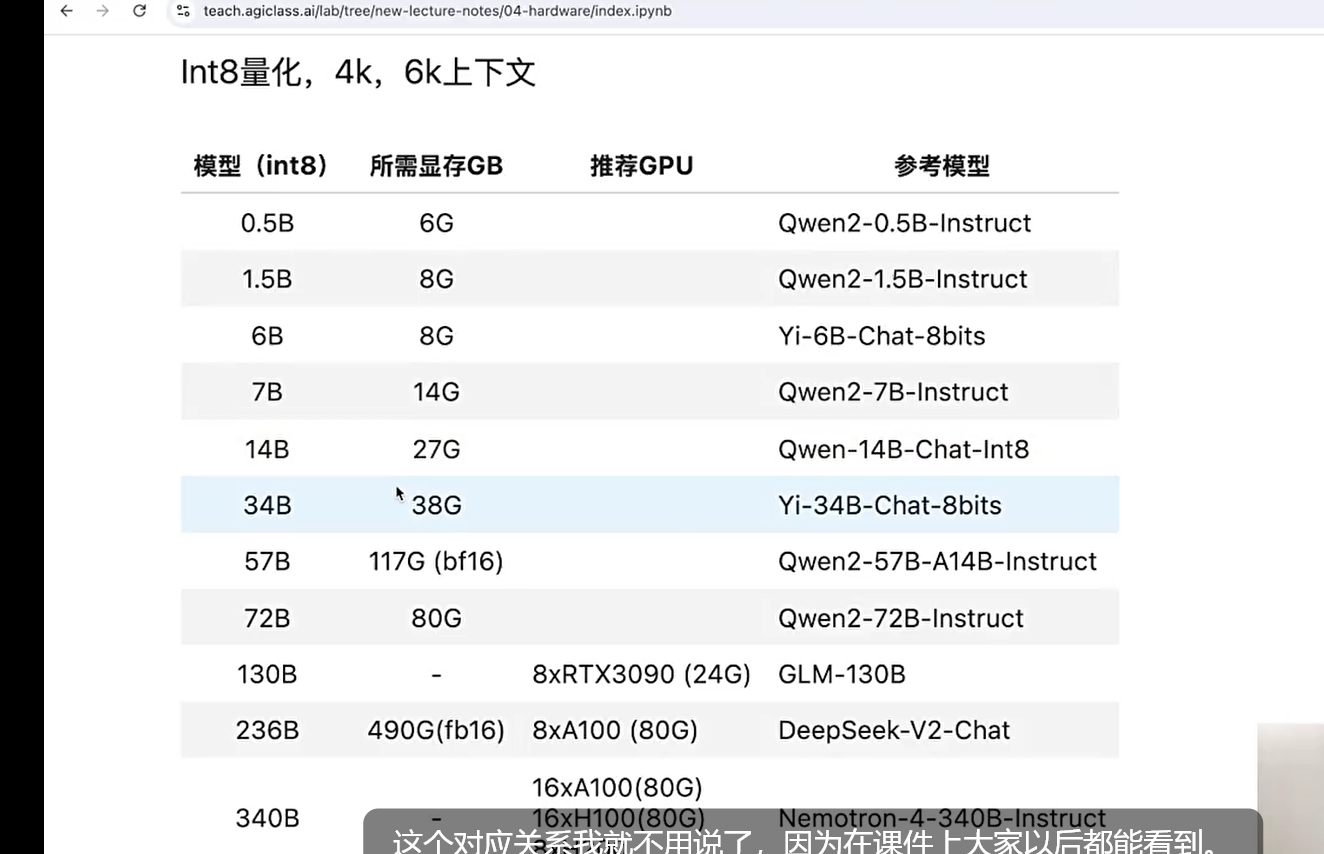
Task: Reload the page with the refresh icon
Action: pos(140,11)
